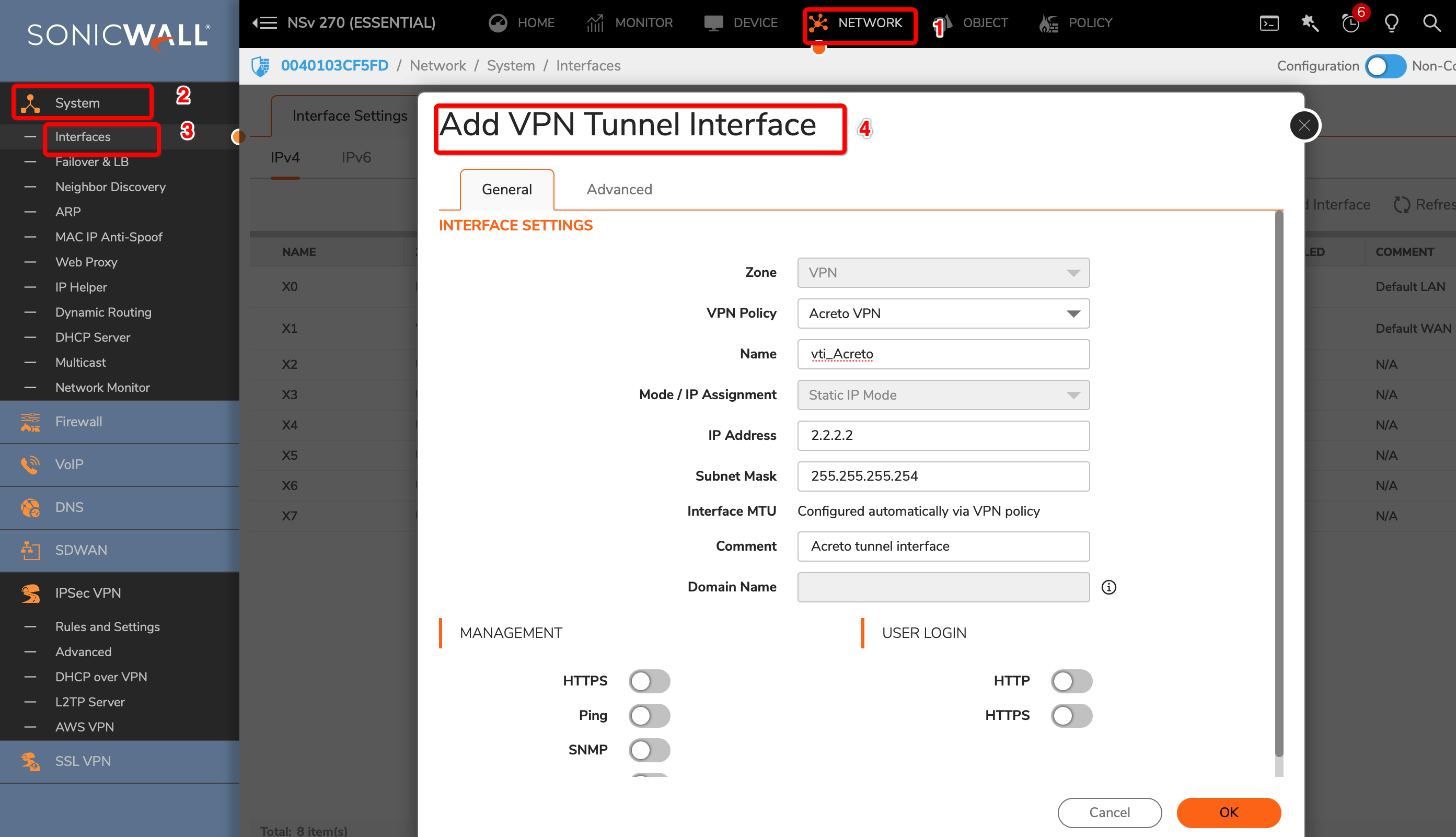
Task: Collapse the IPSec VPN sidebar section
Action: tap(120, 593)
